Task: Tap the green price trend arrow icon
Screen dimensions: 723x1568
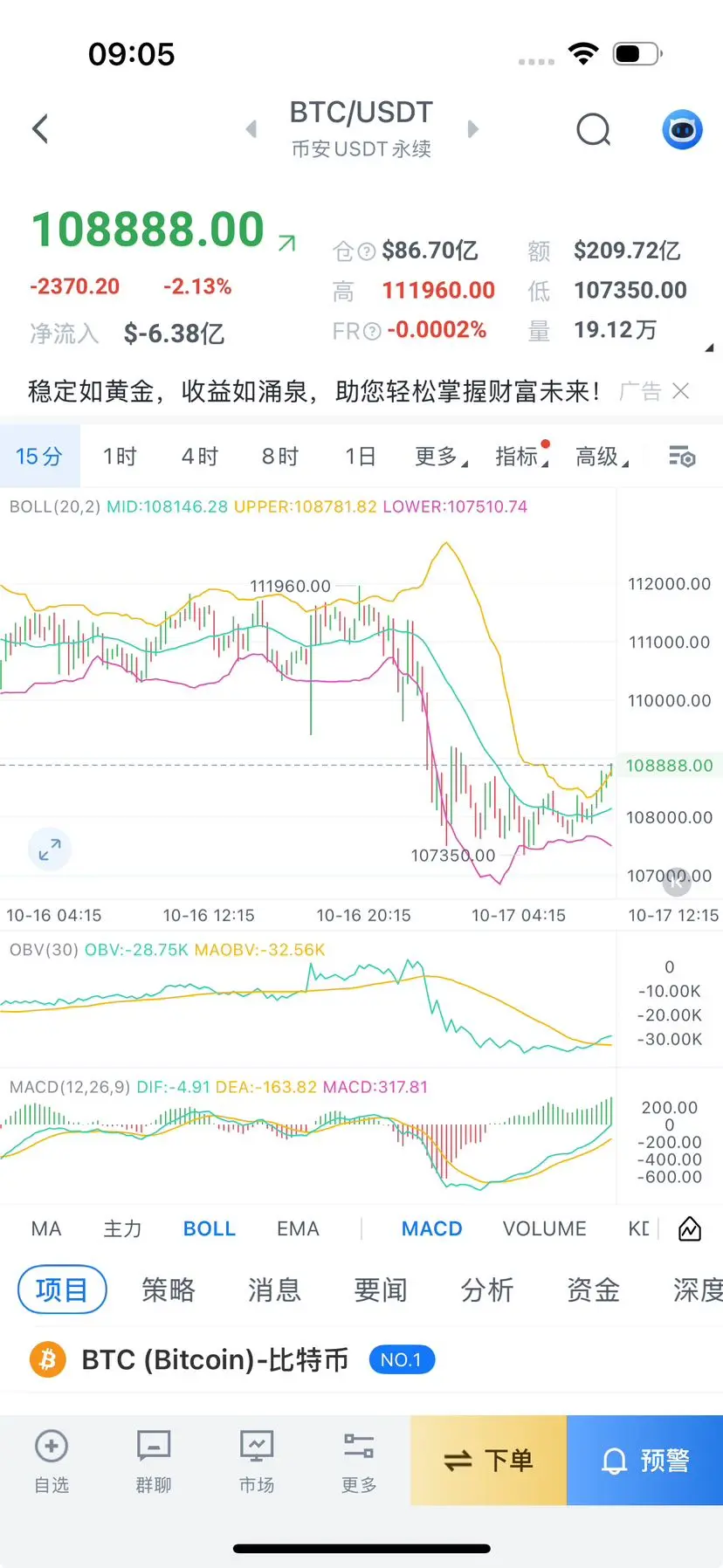Action: [286, 244]
